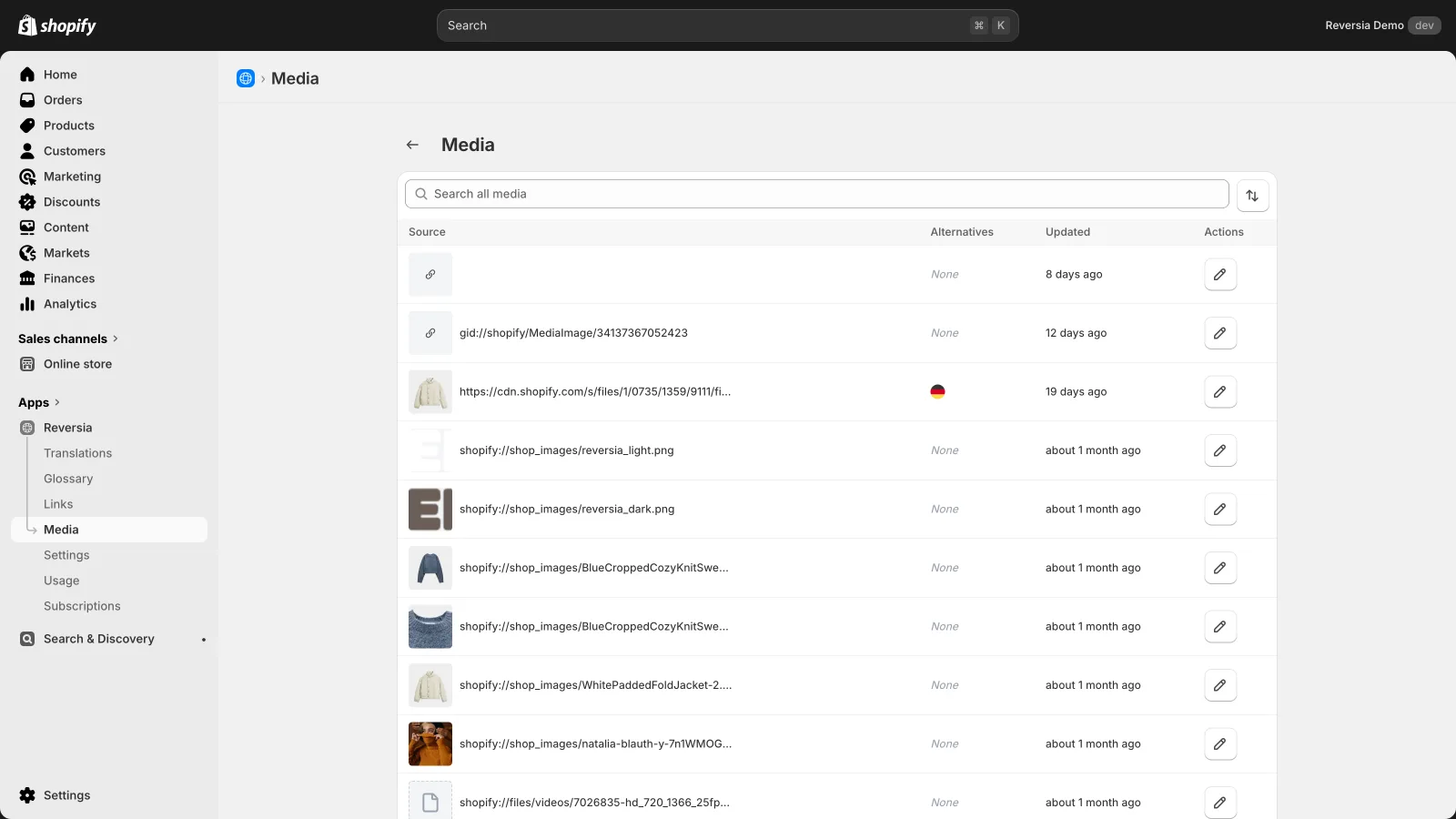Open link placeholder thumbnail for MediaImage row
The image size is (1456, 819).
[x=430, y=333]
